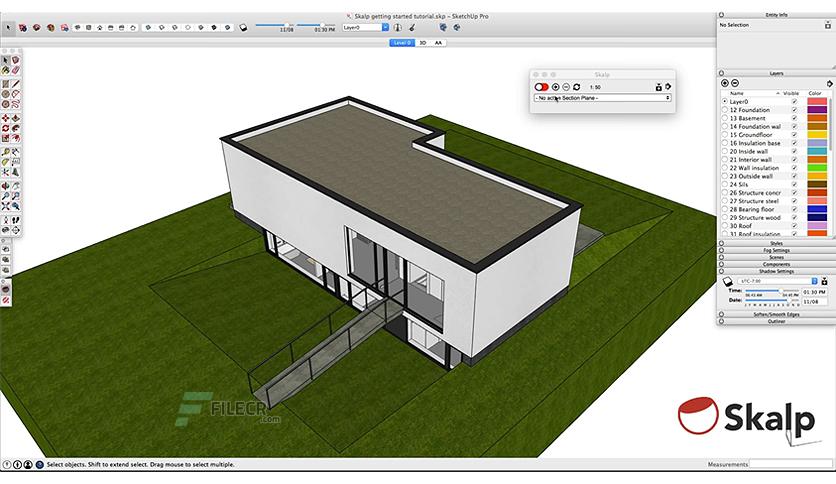Set 28 Bearing floor as active layer radio
The width and height of the screenshot is (836, 484).
[725, 209]
